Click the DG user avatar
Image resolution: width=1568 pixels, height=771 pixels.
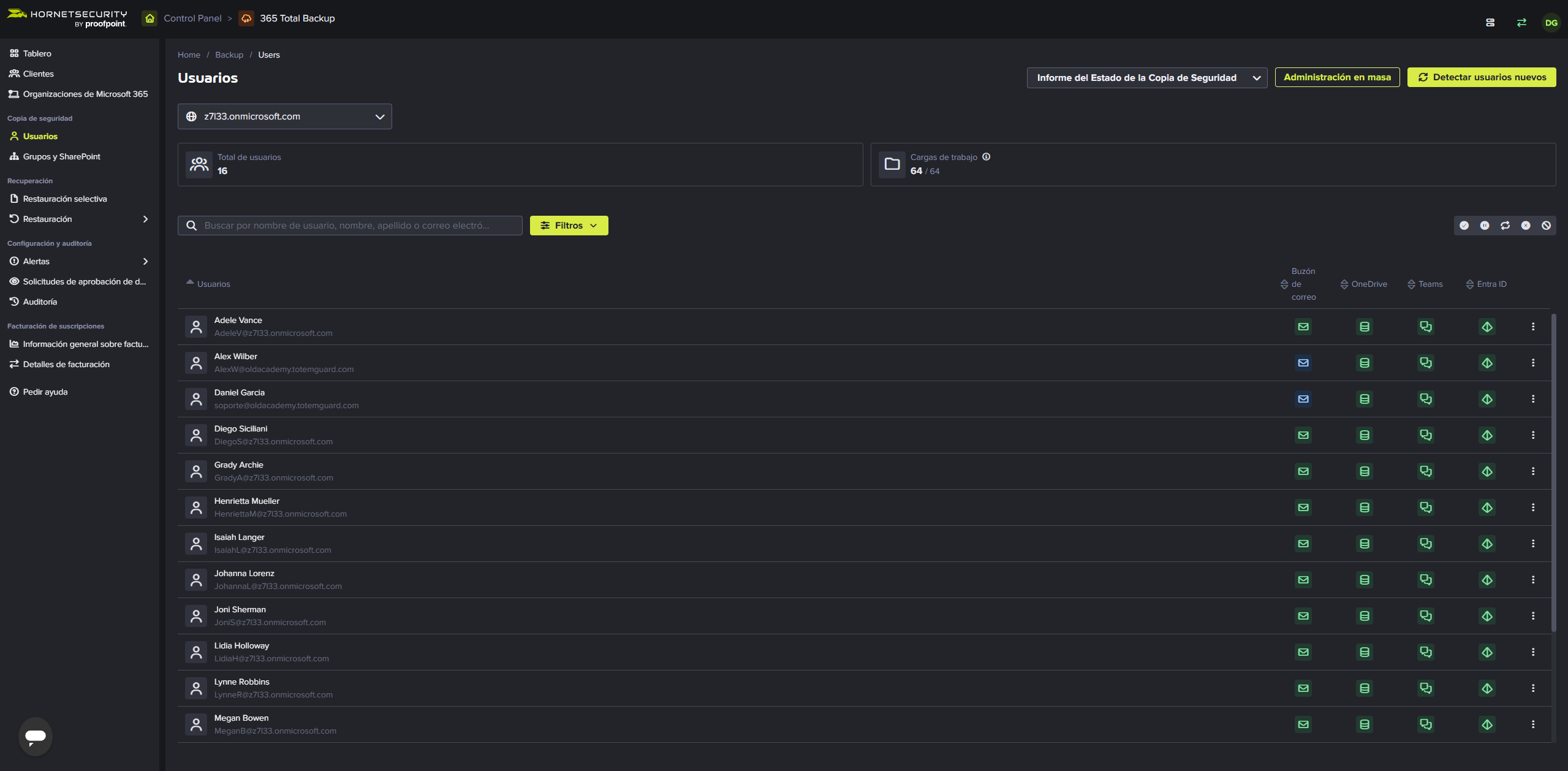pyautogui.click(x=1551, y=23)
